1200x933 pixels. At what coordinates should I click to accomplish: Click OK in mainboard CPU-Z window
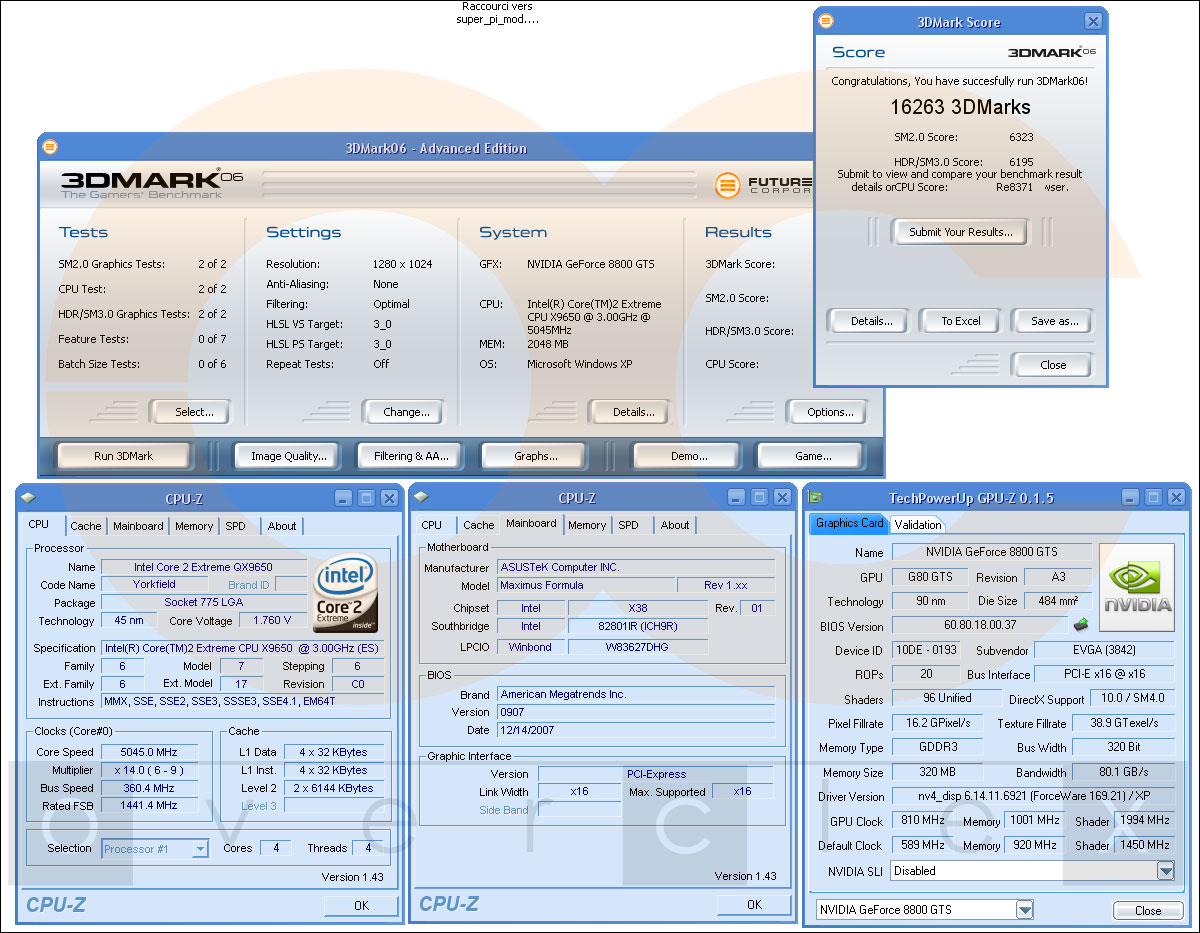coord(754,904)
